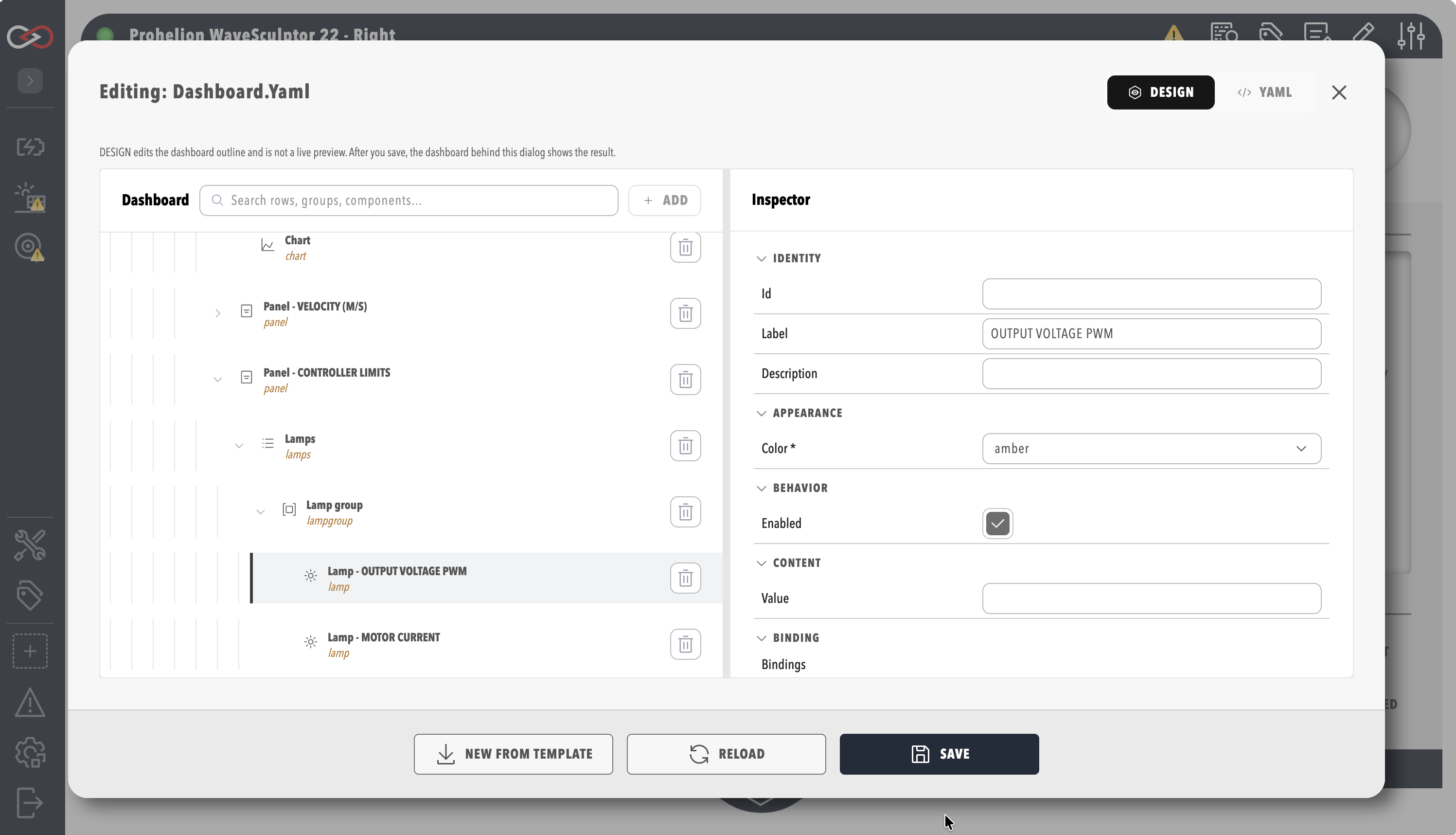This screenshot has height=835, width=1456.
Task: Delete Lamp - MOTOR CURRENT
Action: point(685,644)
